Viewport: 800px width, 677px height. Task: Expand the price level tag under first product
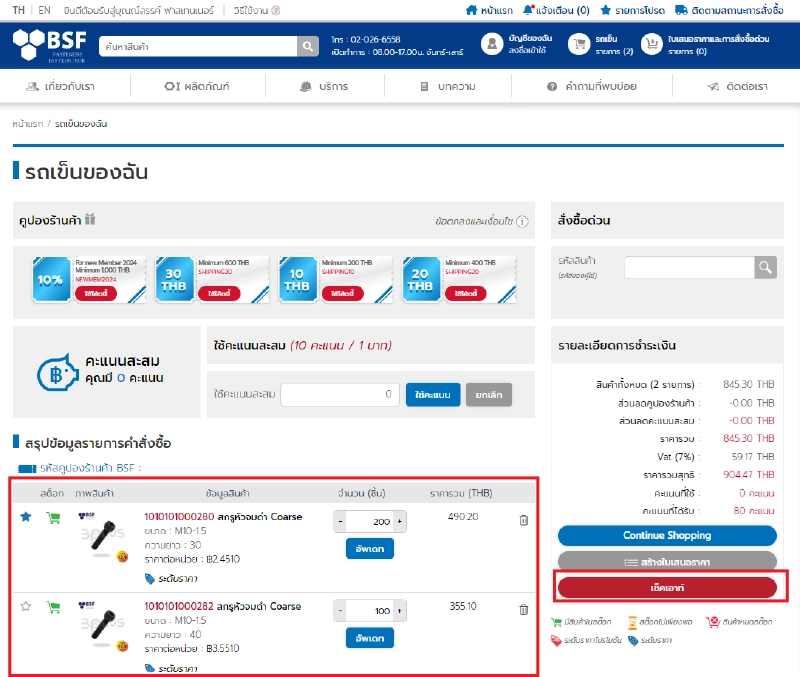171,579
